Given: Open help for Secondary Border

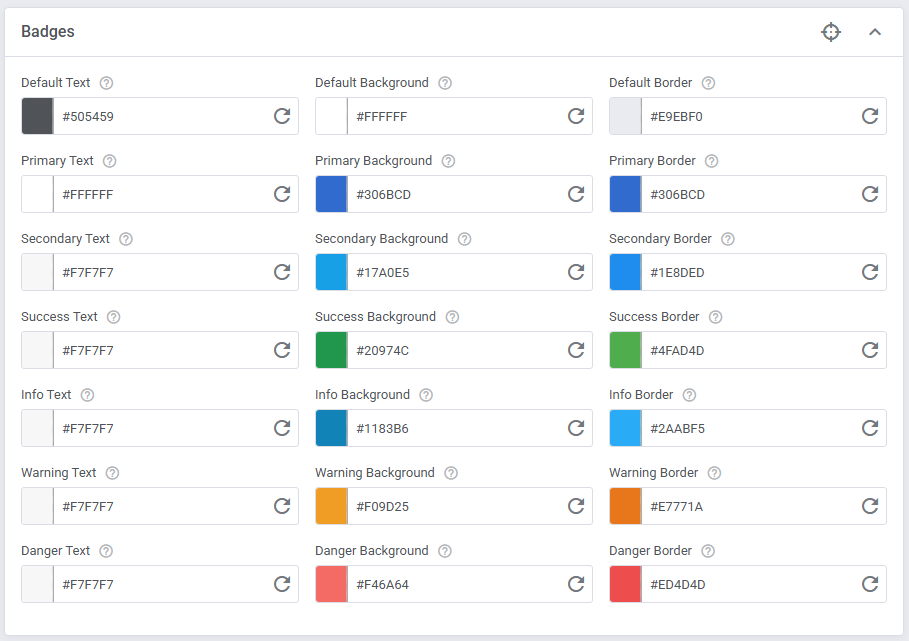Looking at the screenshot, I should tap(728, 239).
